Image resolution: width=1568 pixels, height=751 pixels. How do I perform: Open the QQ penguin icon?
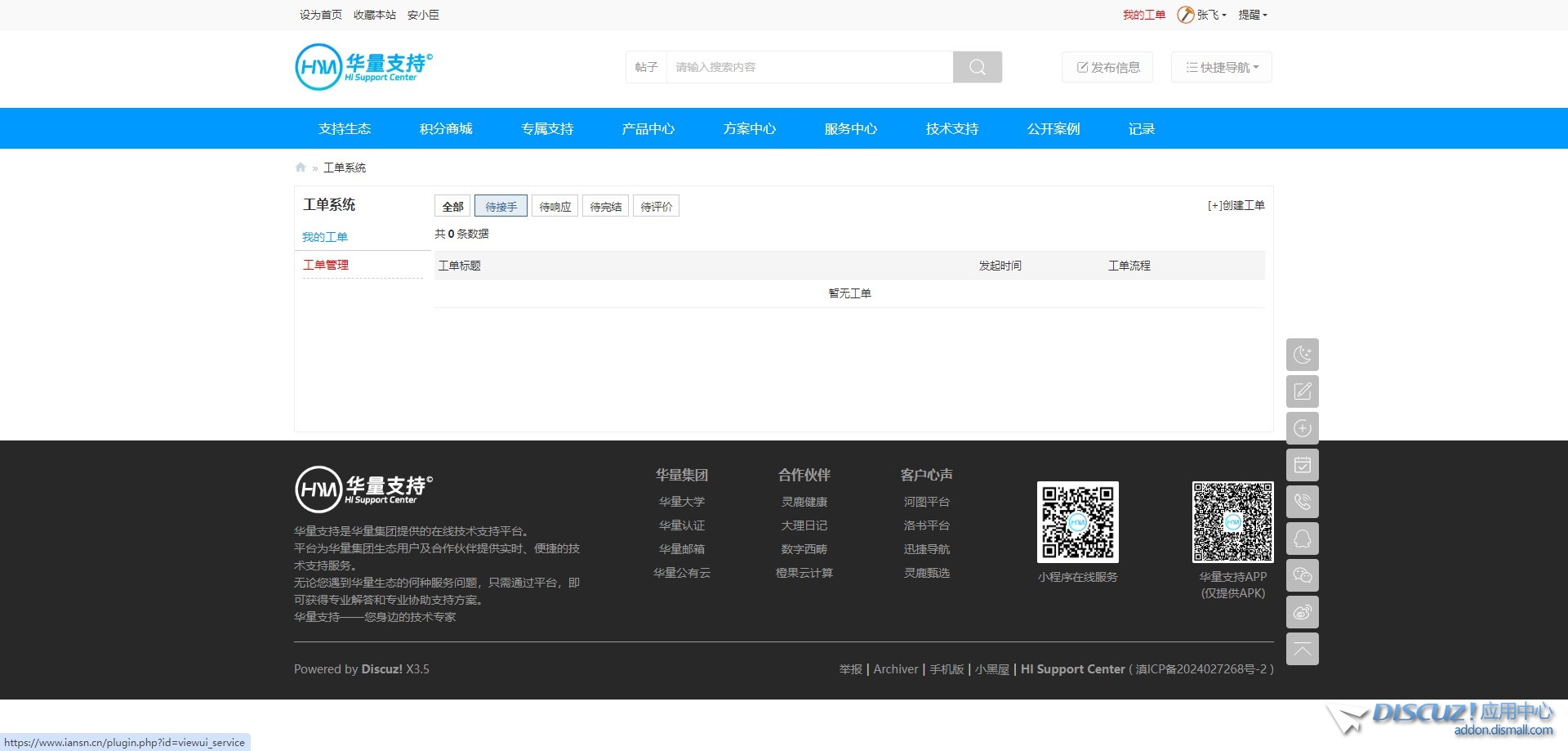pos(1302,539)
